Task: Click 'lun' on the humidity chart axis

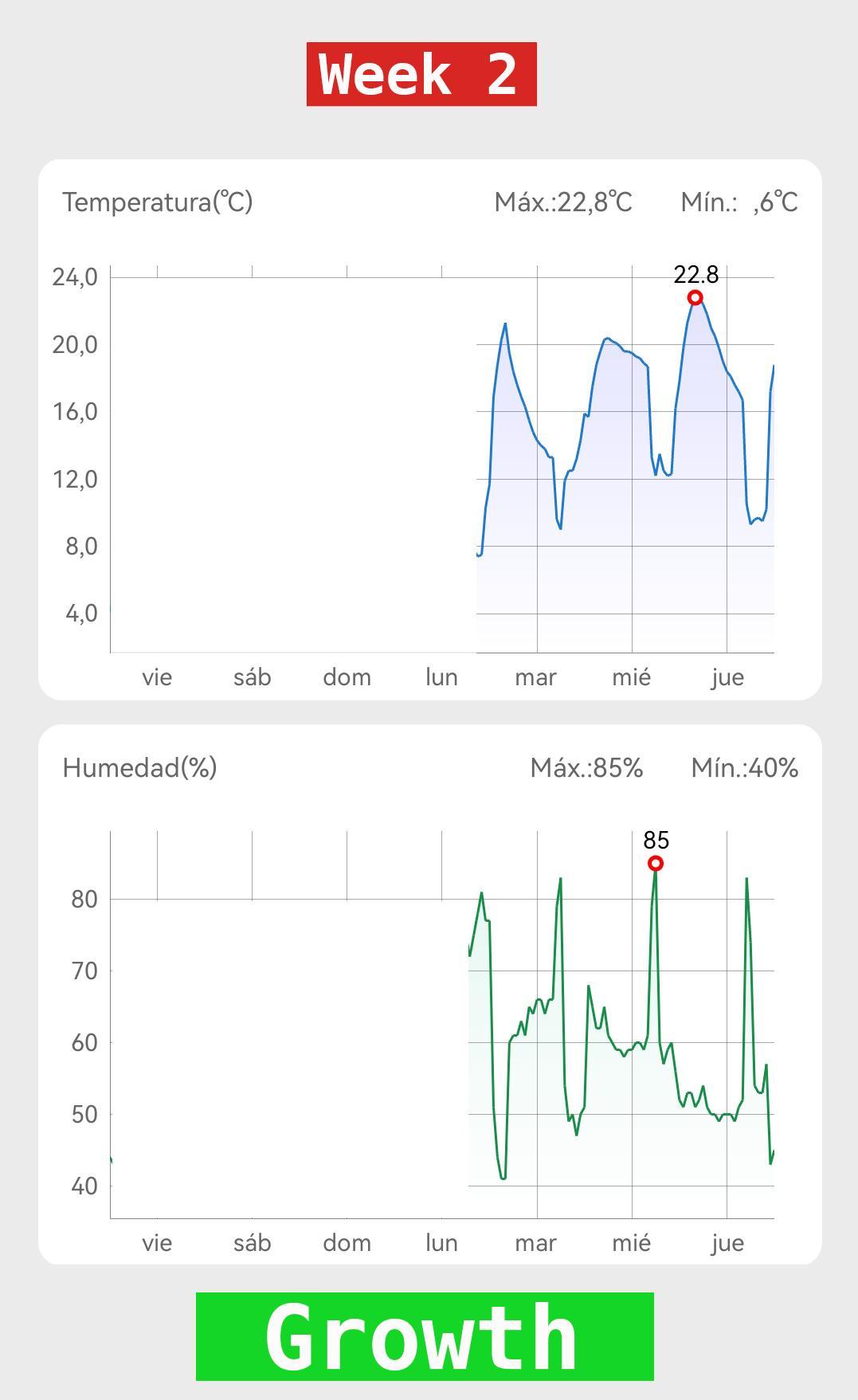Action: click(x=441, y=1243)
